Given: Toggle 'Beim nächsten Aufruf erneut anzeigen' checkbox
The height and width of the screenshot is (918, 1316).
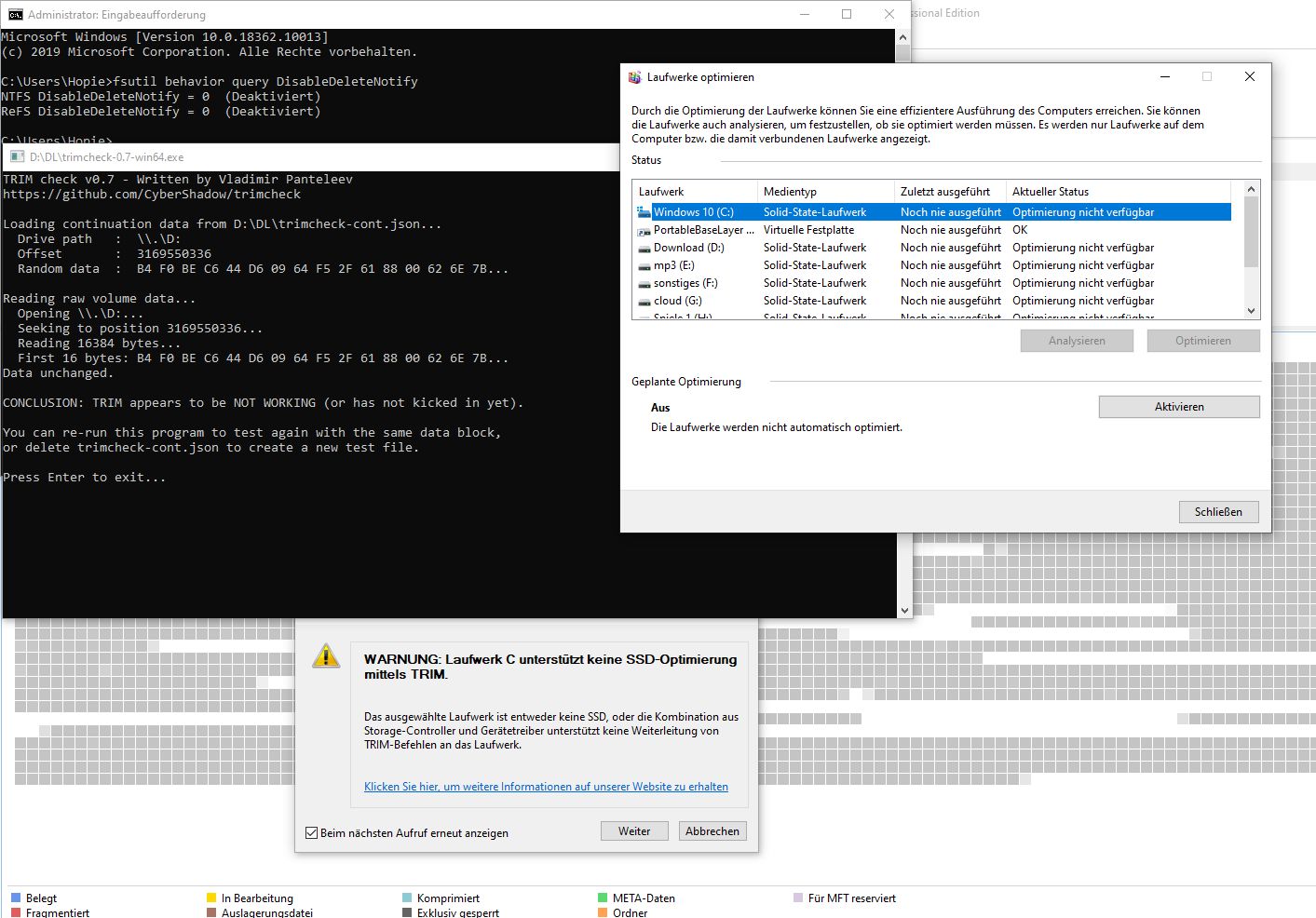Looking at the screenshot, I should pyautogui.click(x=312, y=833).
